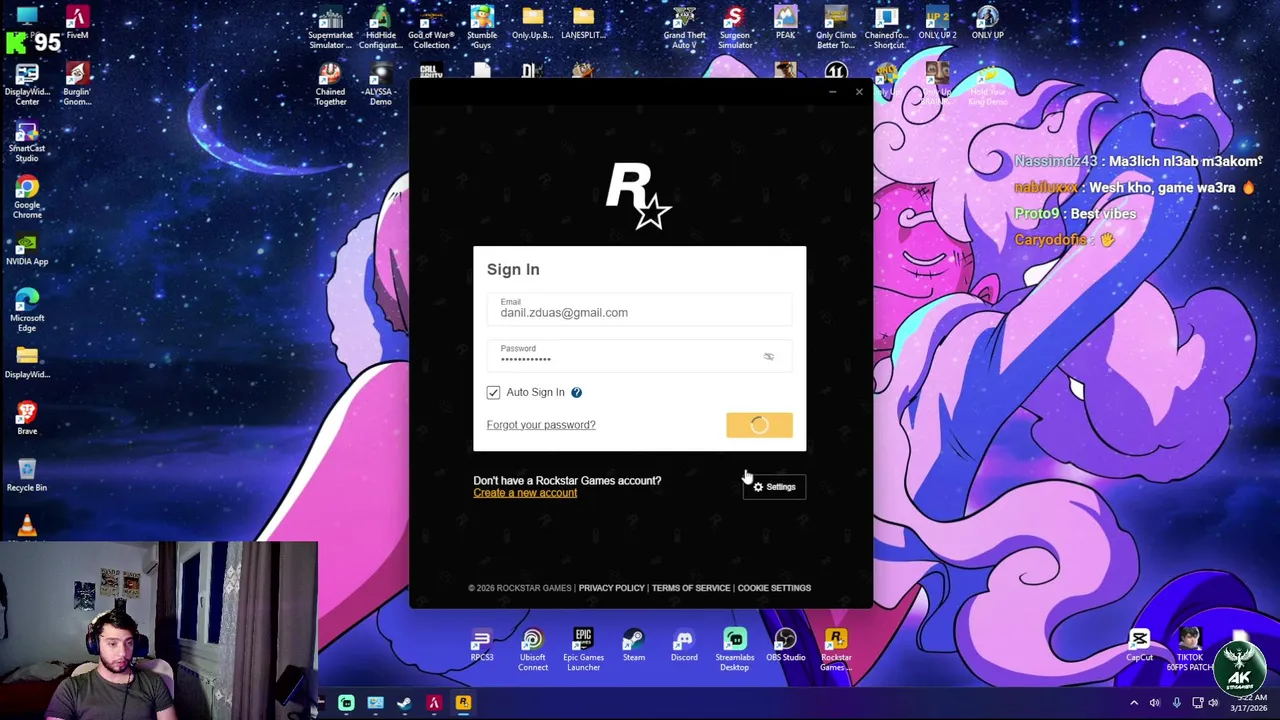The width and height of the screenshot is (1280, 720).
Task: Select the NVIDIA App desktop icon
Action: [x=27, y=250]
